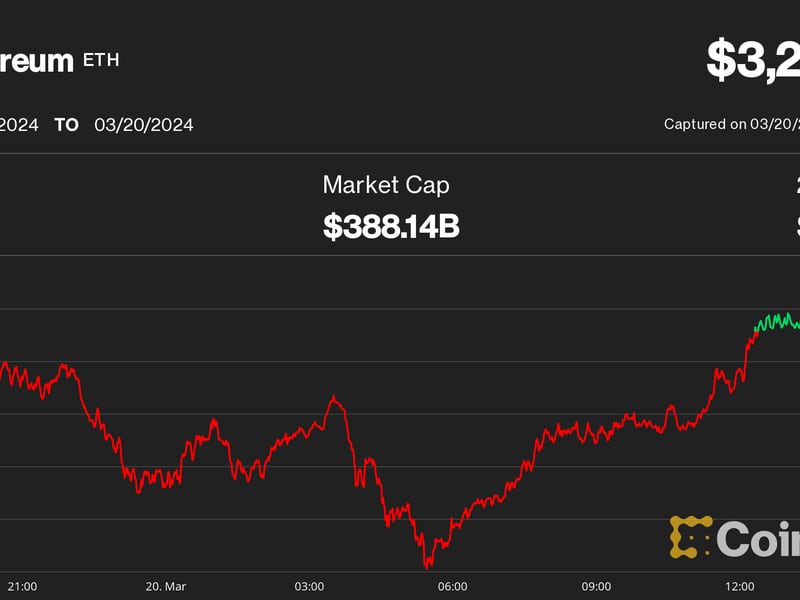Viewport: 800px width, 600px height.
Task: Open the end date picker showing 03/20/2024
Action: tap(143, 125)
